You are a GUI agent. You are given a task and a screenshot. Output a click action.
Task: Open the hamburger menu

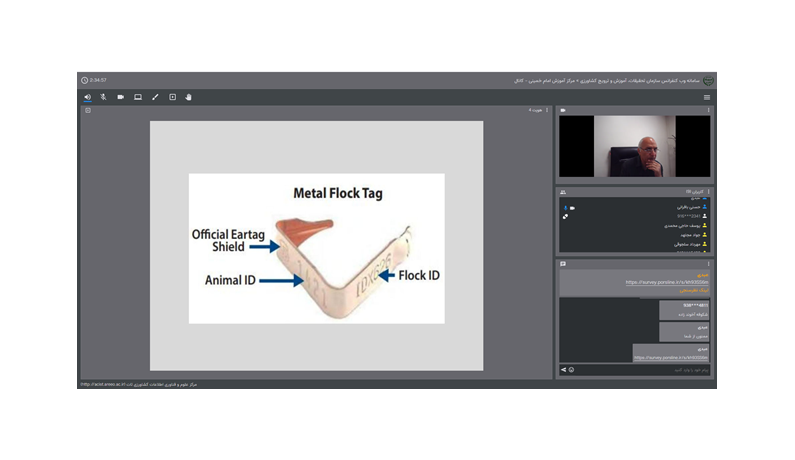pos(707,97)
